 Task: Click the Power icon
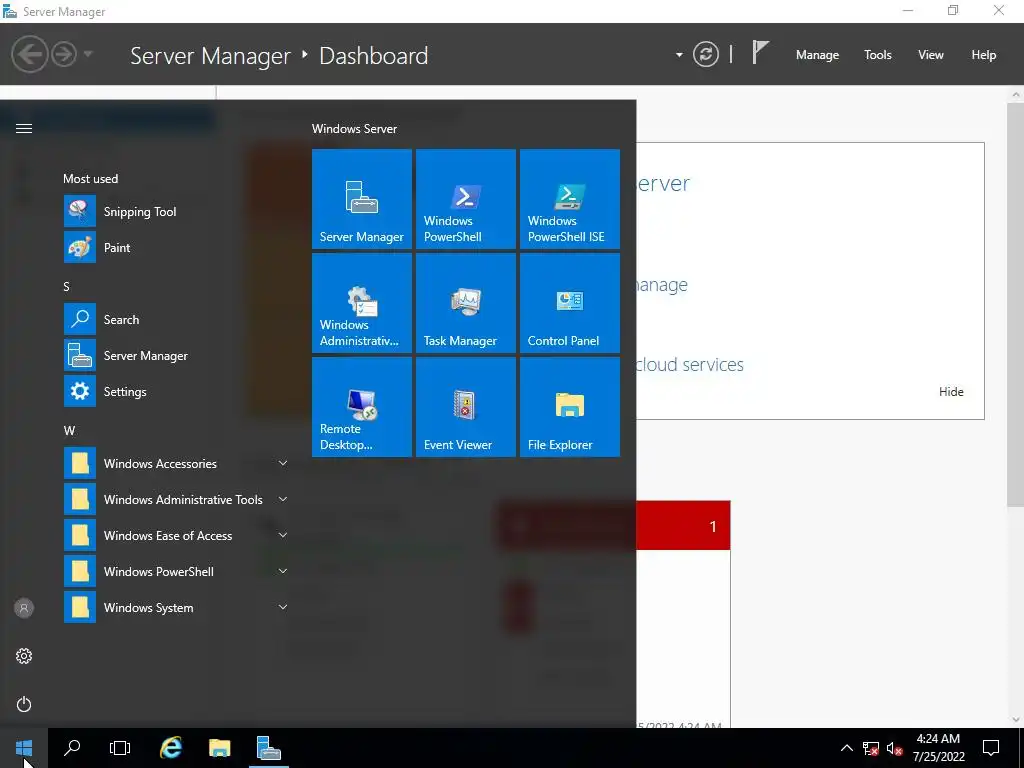point(24,704)
